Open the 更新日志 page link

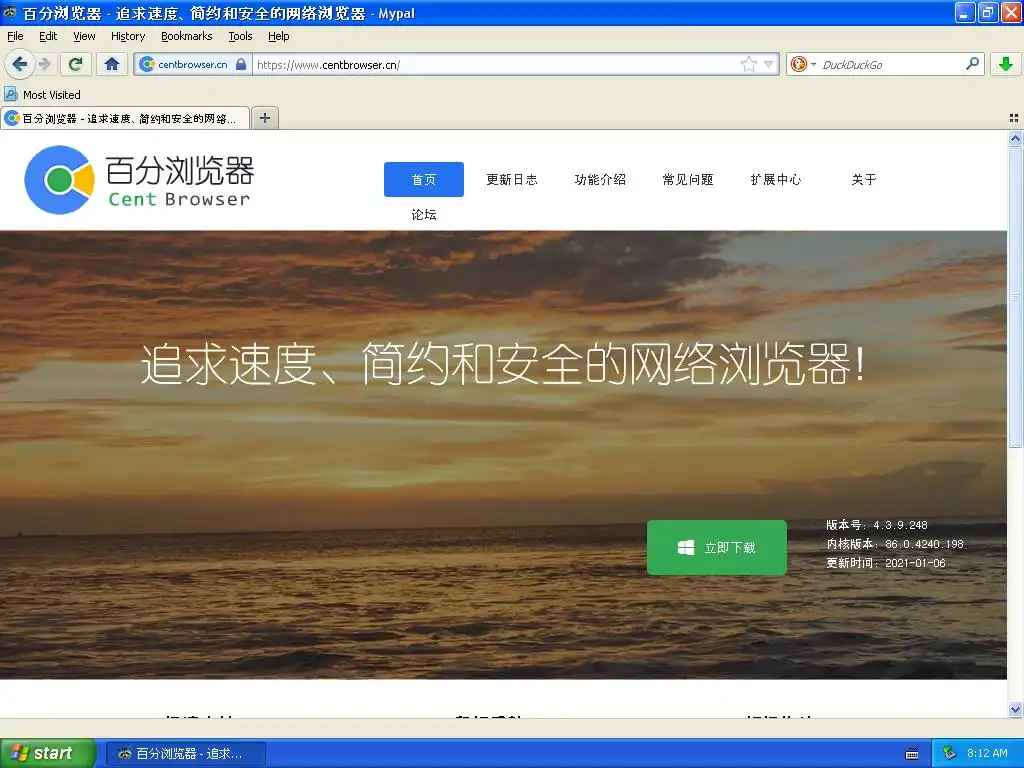point(512,180)
